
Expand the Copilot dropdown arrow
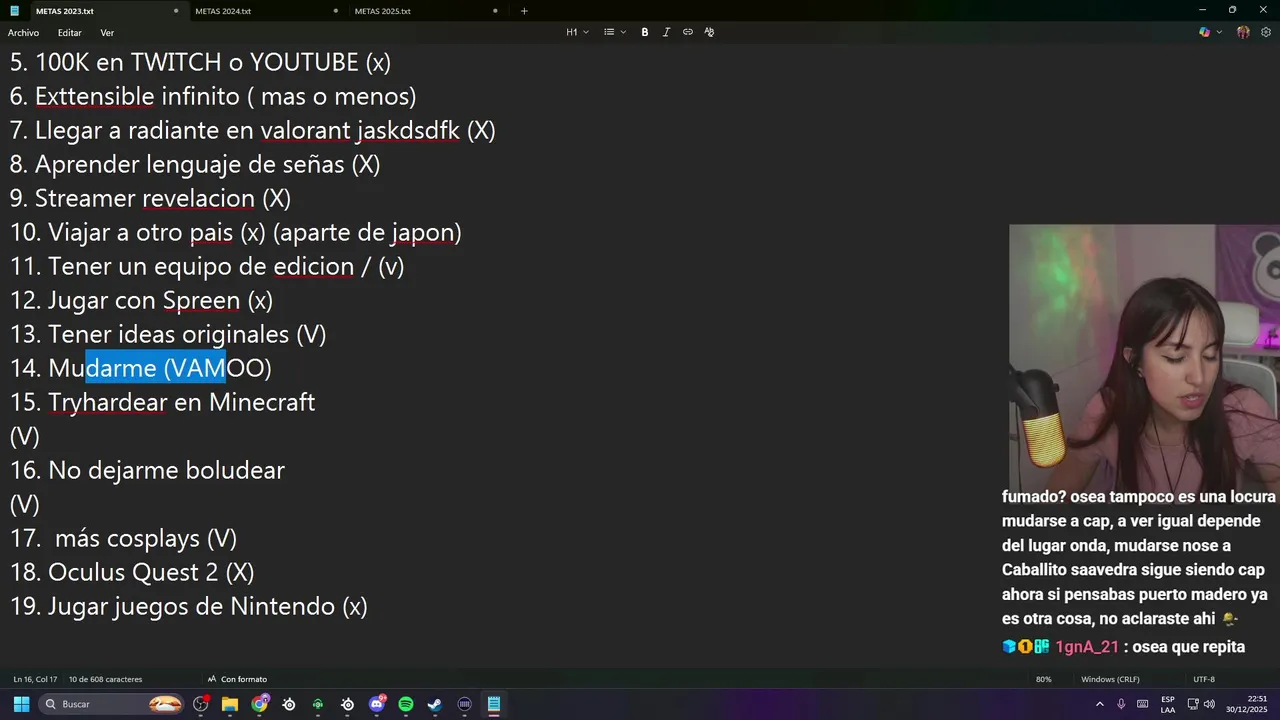(1219, 32)
